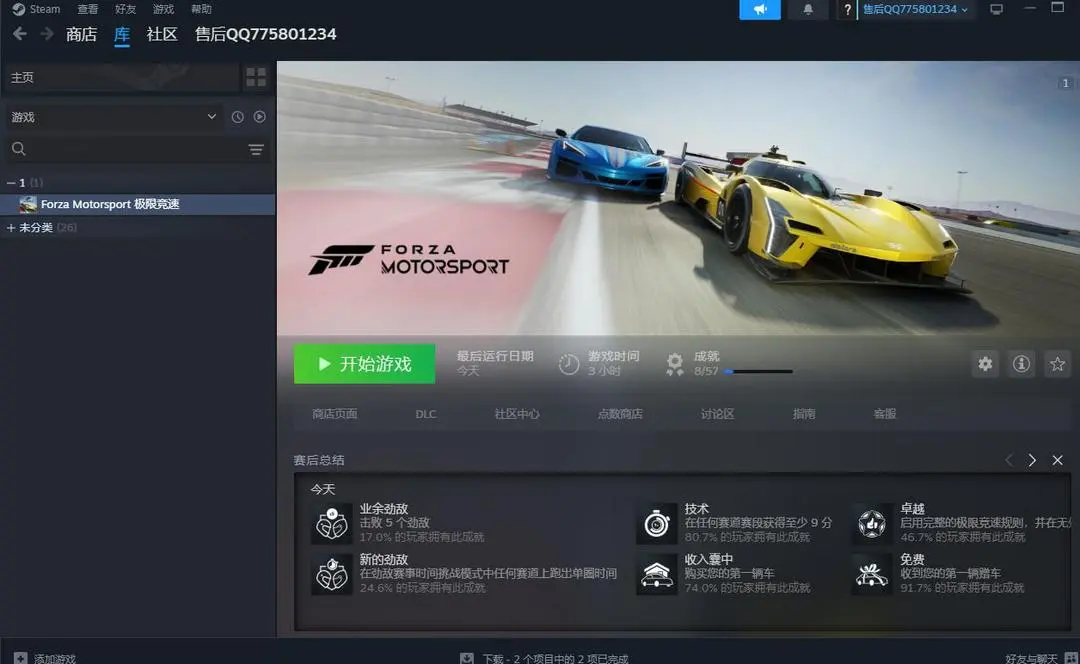Open the 指南 link

coord(804,414)
